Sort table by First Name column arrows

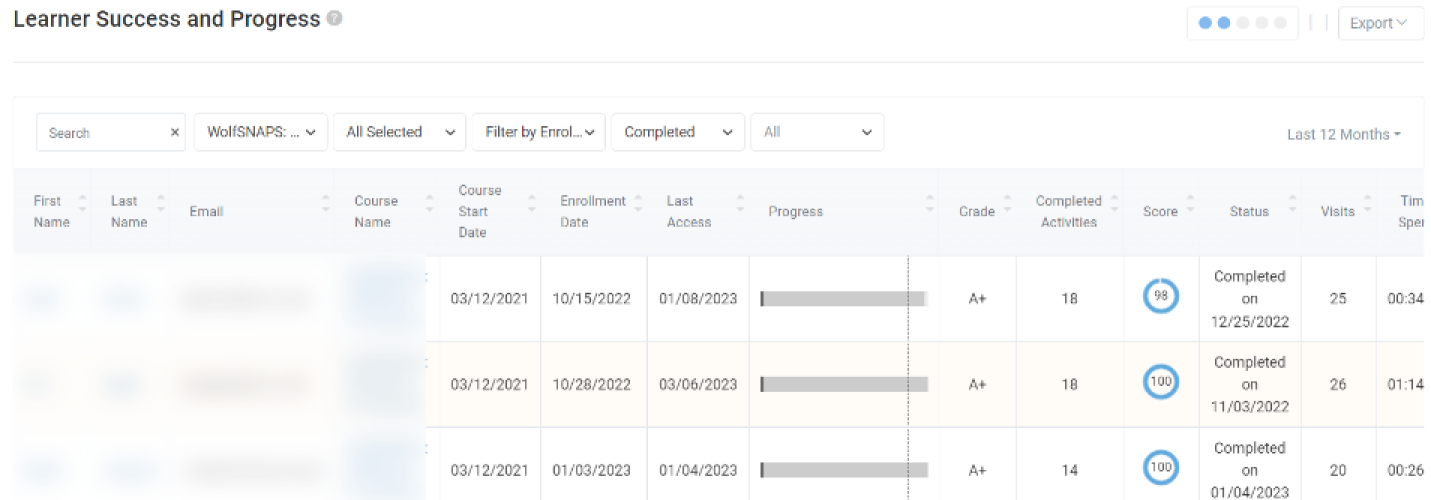click(x=83, y=211)
